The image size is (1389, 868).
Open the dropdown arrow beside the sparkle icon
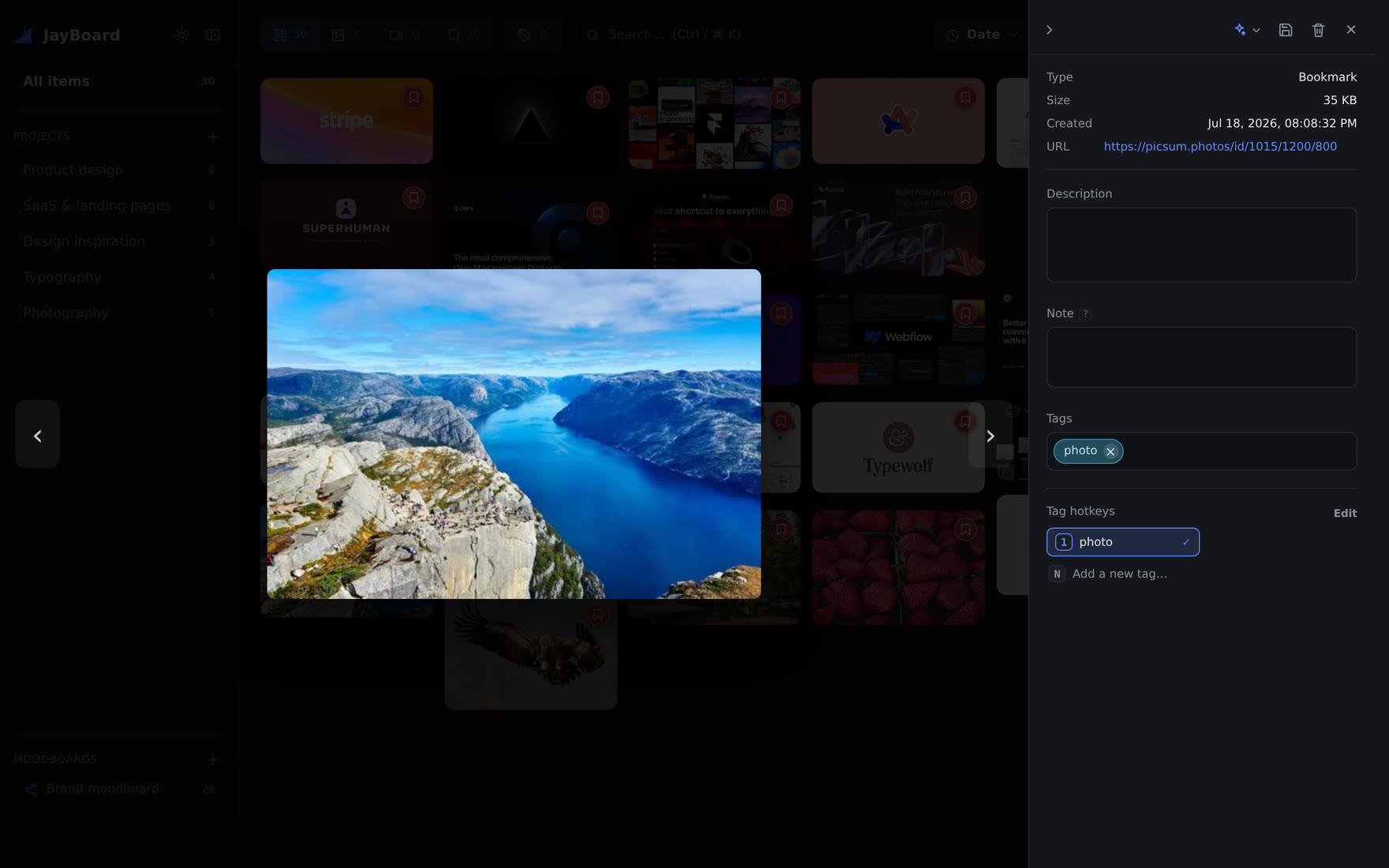(1256, 30)
